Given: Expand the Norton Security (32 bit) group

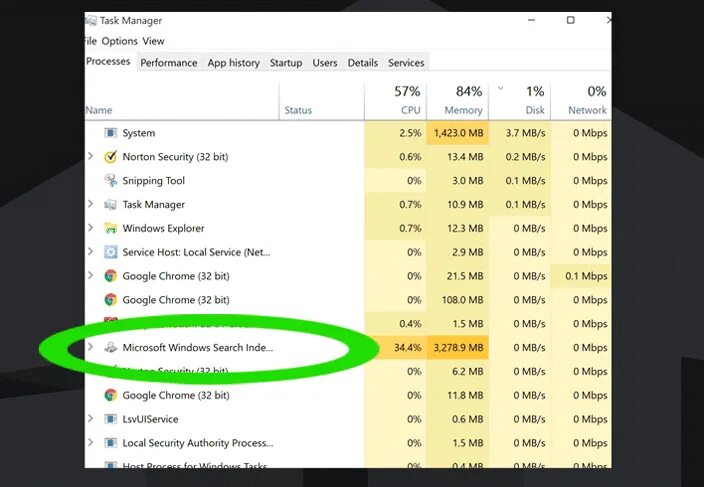Looking at the screenshot, I should [x=91, y=156].
